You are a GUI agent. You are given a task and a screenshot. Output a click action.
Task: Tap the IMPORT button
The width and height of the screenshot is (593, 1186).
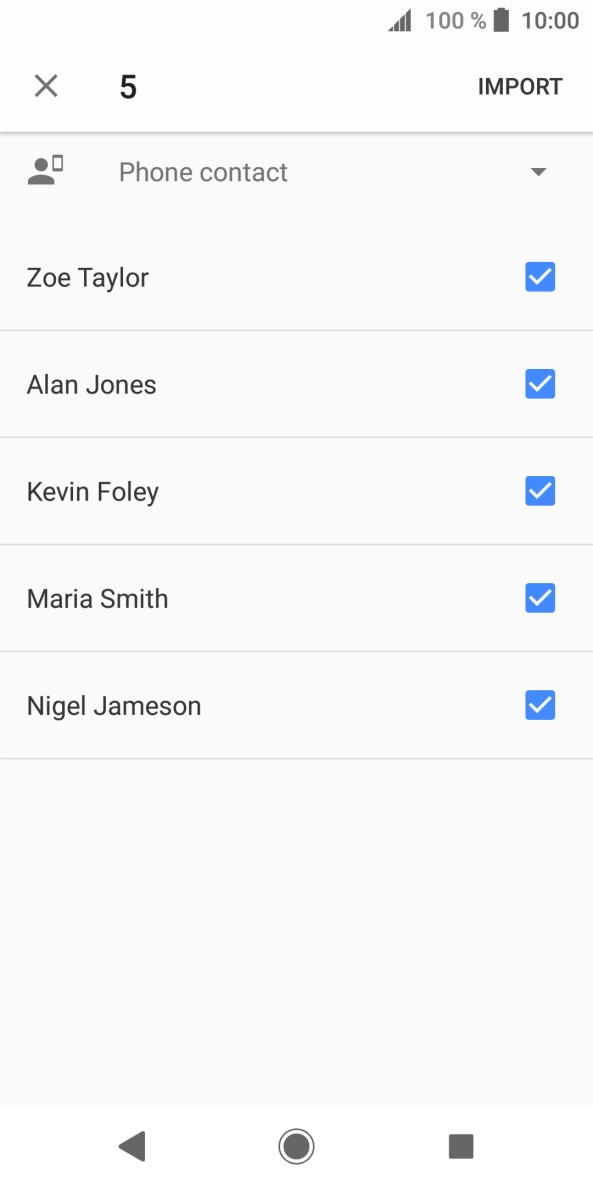pos(520,86)
